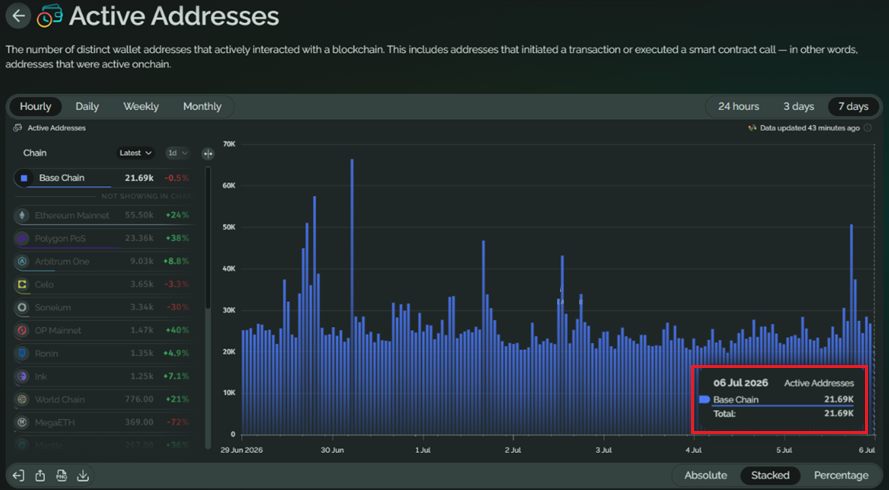Click the +38% Polygon PoS change
The height and width of the screenshot is (490, 889).
coord(177,239)
